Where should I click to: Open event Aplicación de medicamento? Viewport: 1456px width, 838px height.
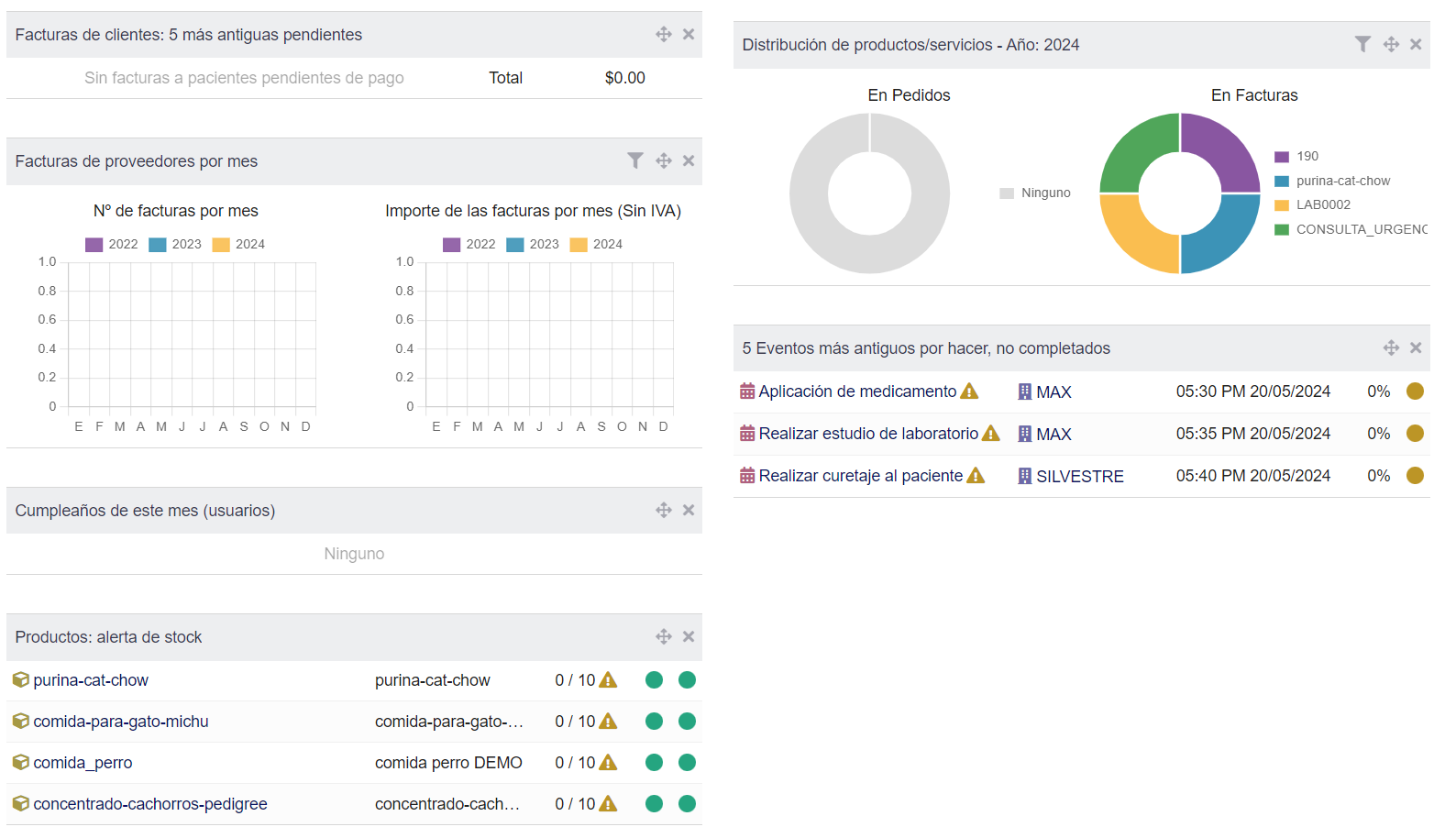click(x=857, y=391)
